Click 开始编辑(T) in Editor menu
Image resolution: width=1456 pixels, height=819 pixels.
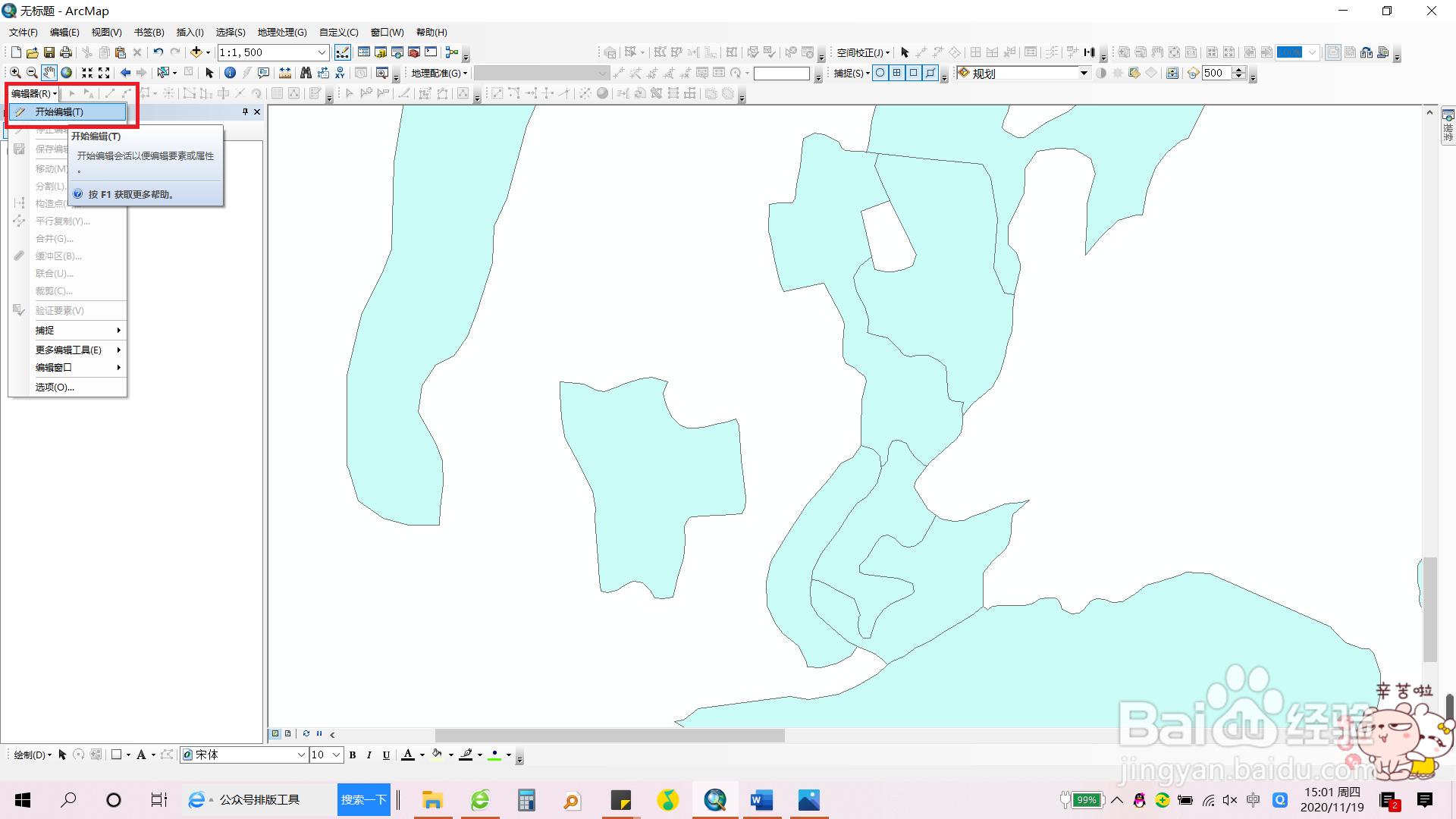tap(59, 111)
